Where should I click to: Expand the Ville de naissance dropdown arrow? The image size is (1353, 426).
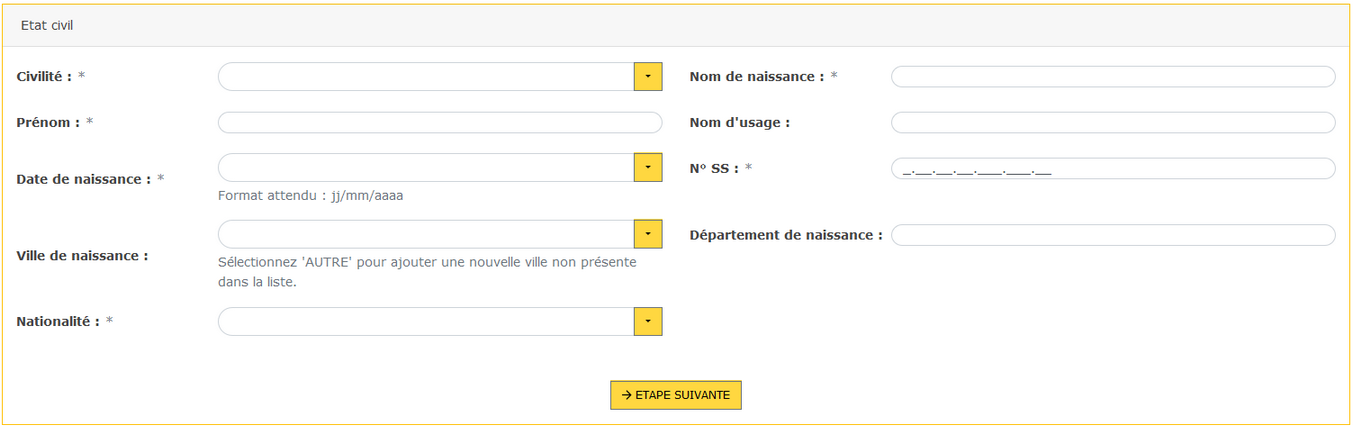point(648,234)
